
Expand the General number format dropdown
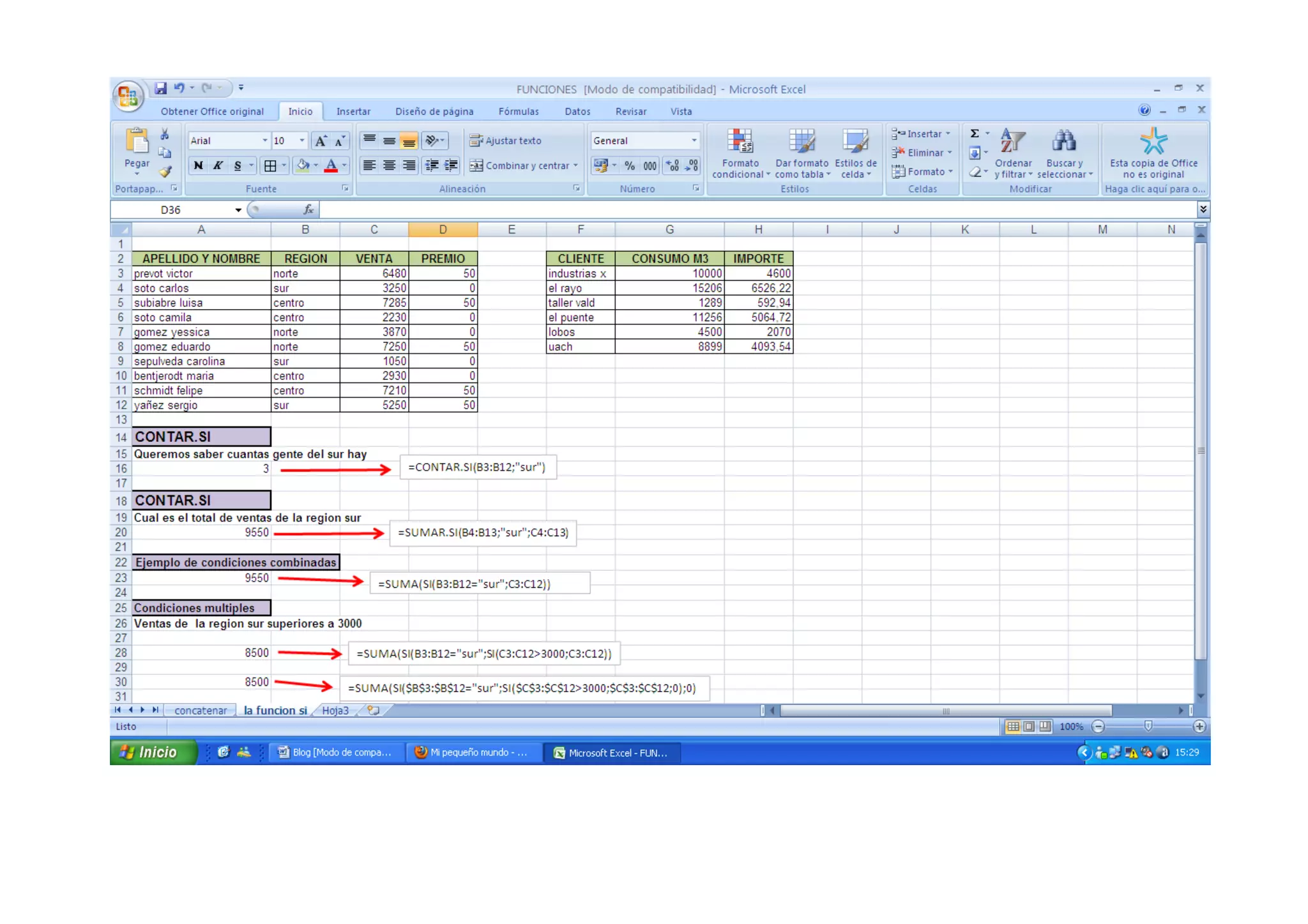[x=694, y=140]
